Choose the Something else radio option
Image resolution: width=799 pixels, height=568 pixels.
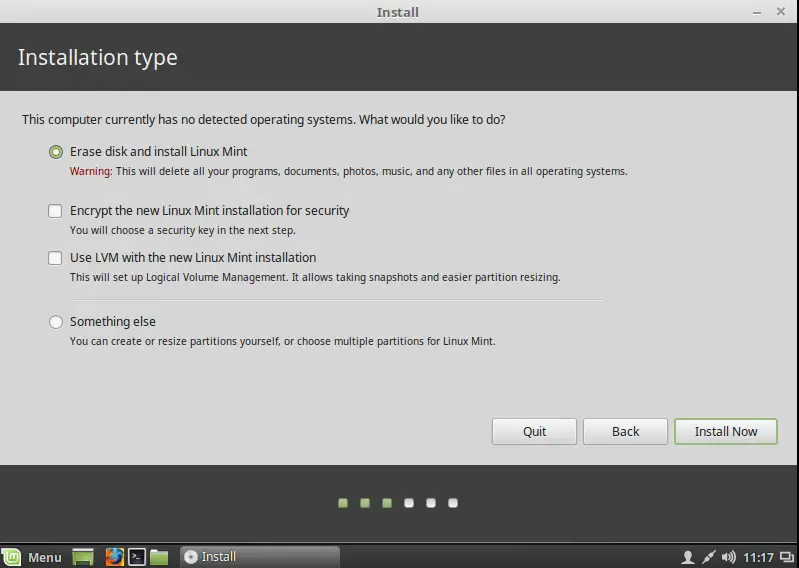(56, 322)
